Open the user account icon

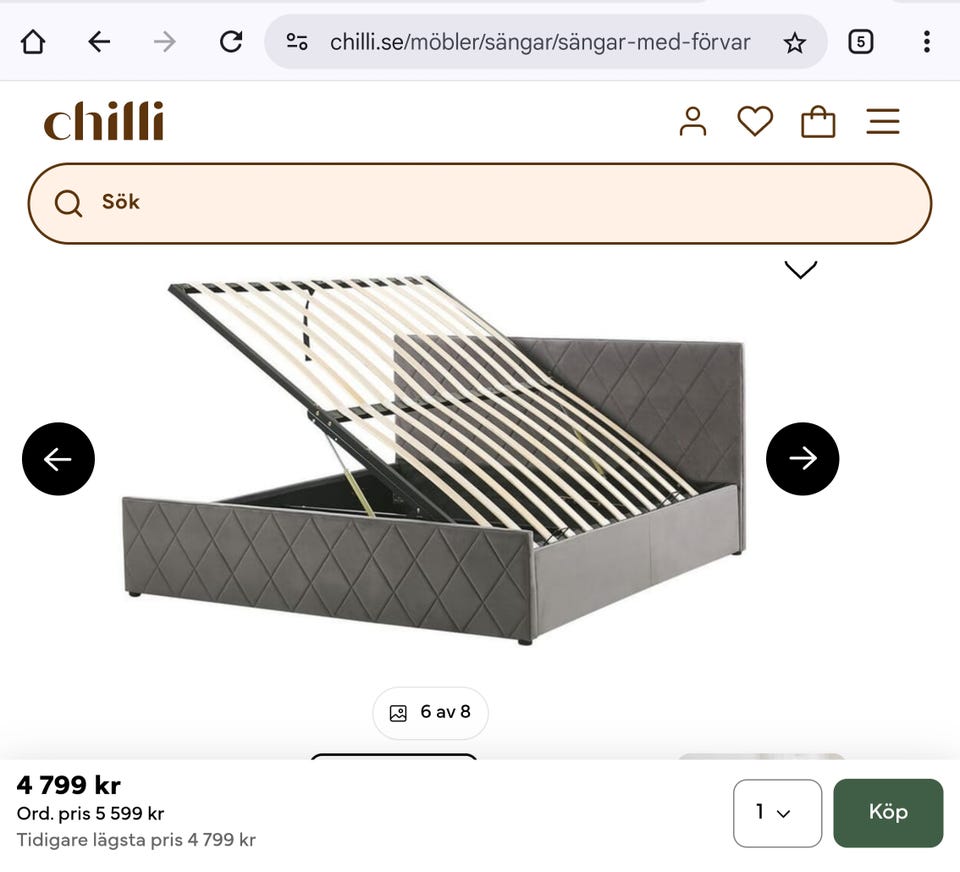click(x=692, y=121)
